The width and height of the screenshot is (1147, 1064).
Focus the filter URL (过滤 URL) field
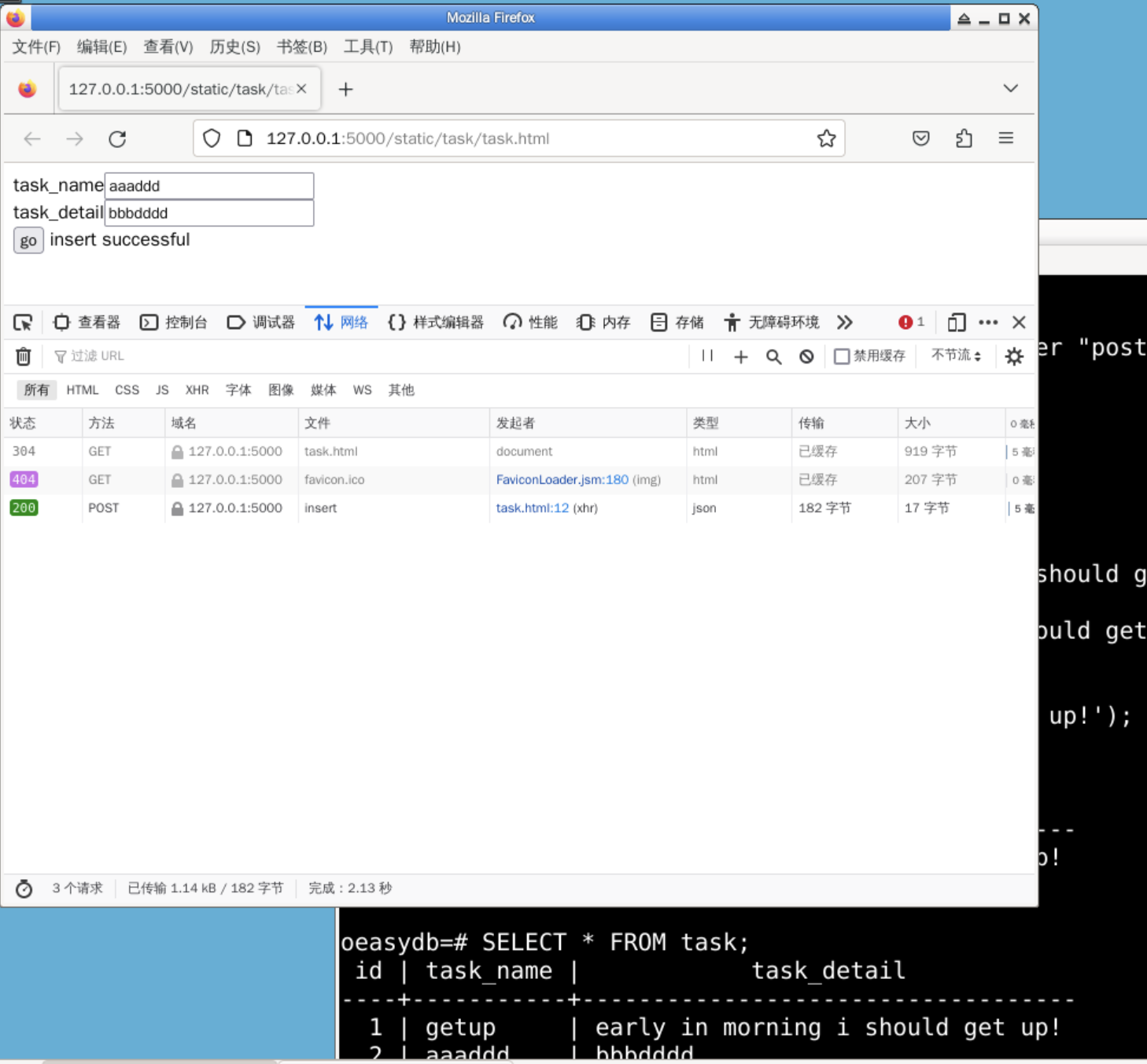[x=368, y=357]
